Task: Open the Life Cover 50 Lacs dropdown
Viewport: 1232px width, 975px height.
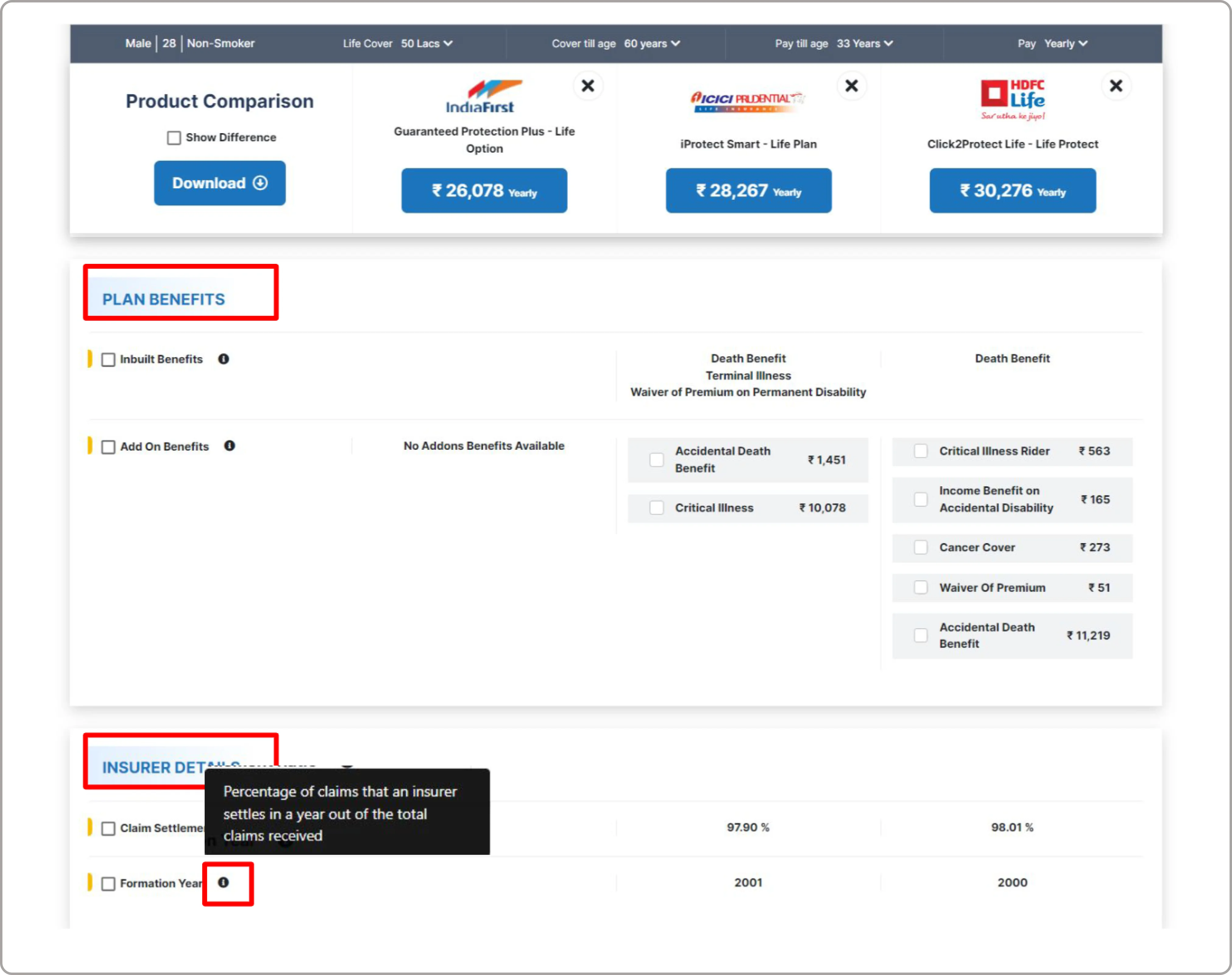Action: pos(398,43)
